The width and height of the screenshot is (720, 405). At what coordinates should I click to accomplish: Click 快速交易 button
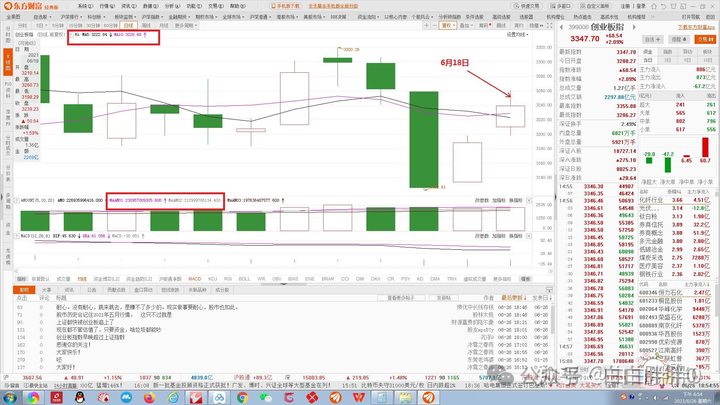coord(527,6)
